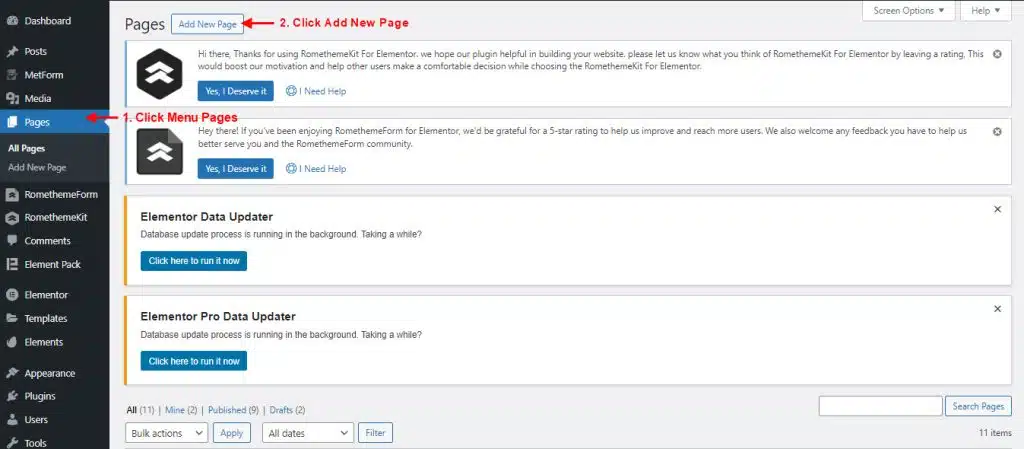
Task: Expand the Help dropdown tab
Action: 985,10
